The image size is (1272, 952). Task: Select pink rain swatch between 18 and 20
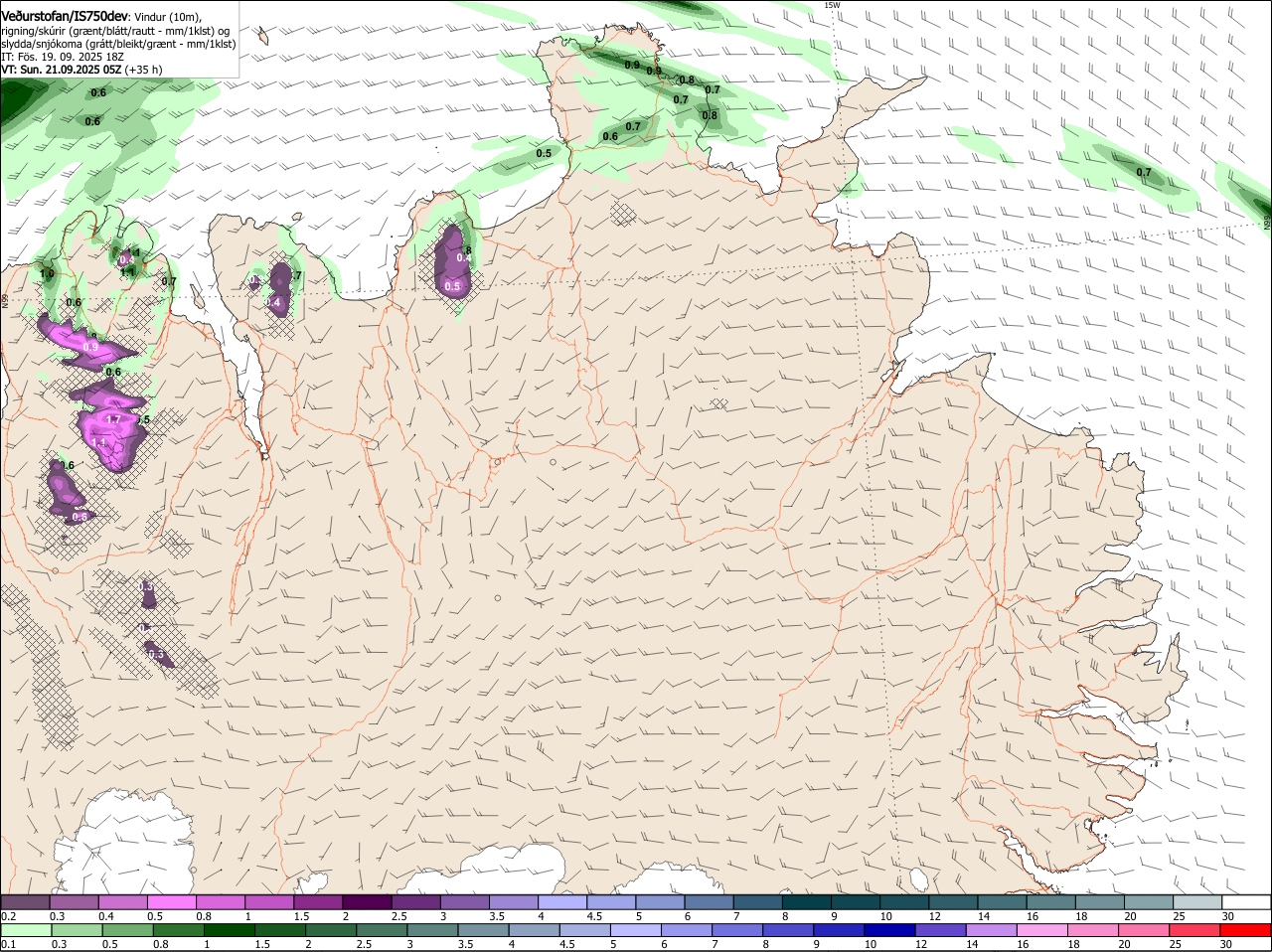(1093, 929)
